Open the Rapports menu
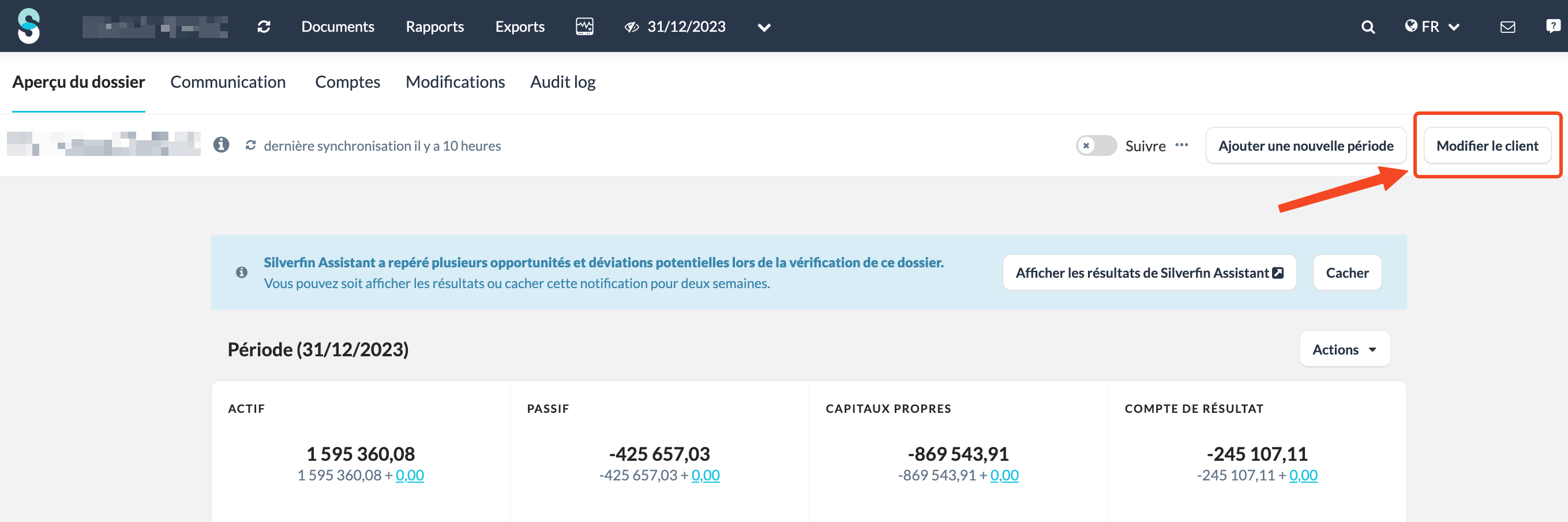 coord(434,27)
